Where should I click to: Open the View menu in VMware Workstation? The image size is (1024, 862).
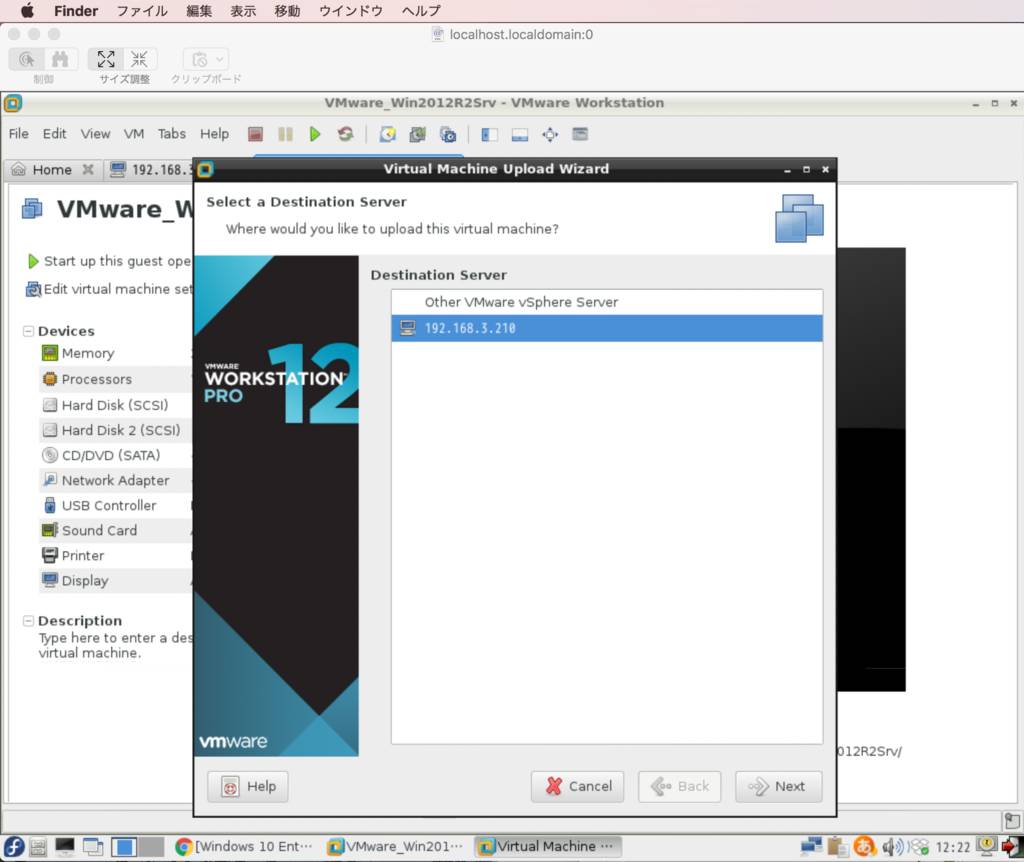95,134
